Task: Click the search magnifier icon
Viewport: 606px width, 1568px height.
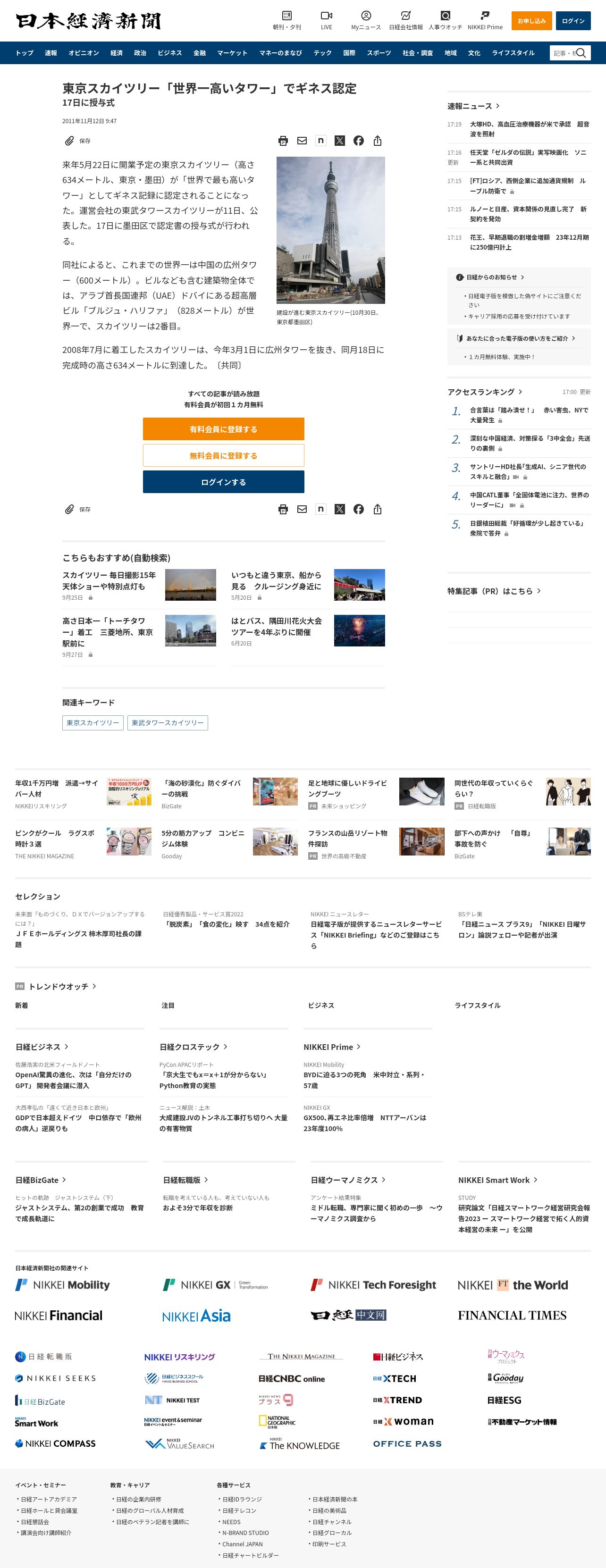Action: 581,53
